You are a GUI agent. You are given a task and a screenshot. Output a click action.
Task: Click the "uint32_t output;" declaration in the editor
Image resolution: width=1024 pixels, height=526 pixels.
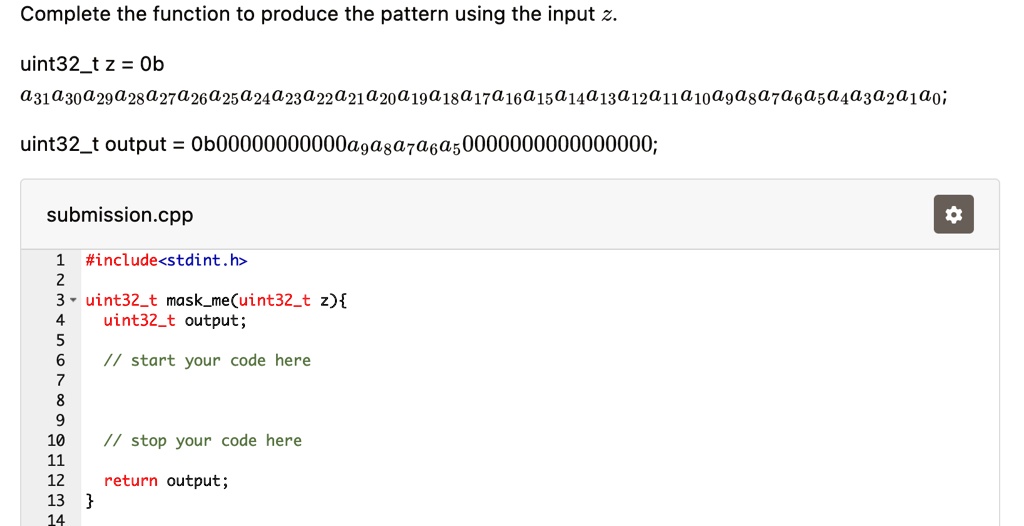tap(174, 321)
